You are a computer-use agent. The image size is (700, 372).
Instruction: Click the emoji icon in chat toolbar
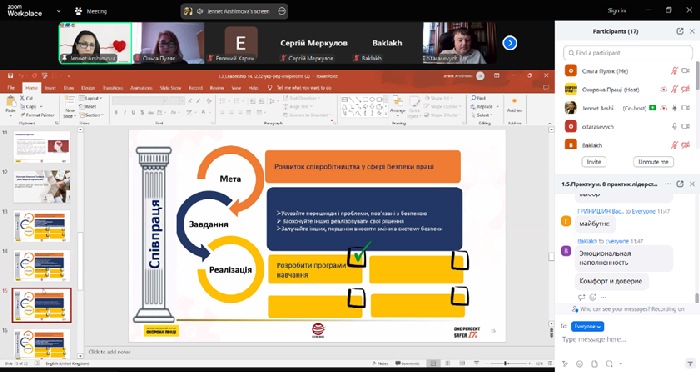point(579,364)
